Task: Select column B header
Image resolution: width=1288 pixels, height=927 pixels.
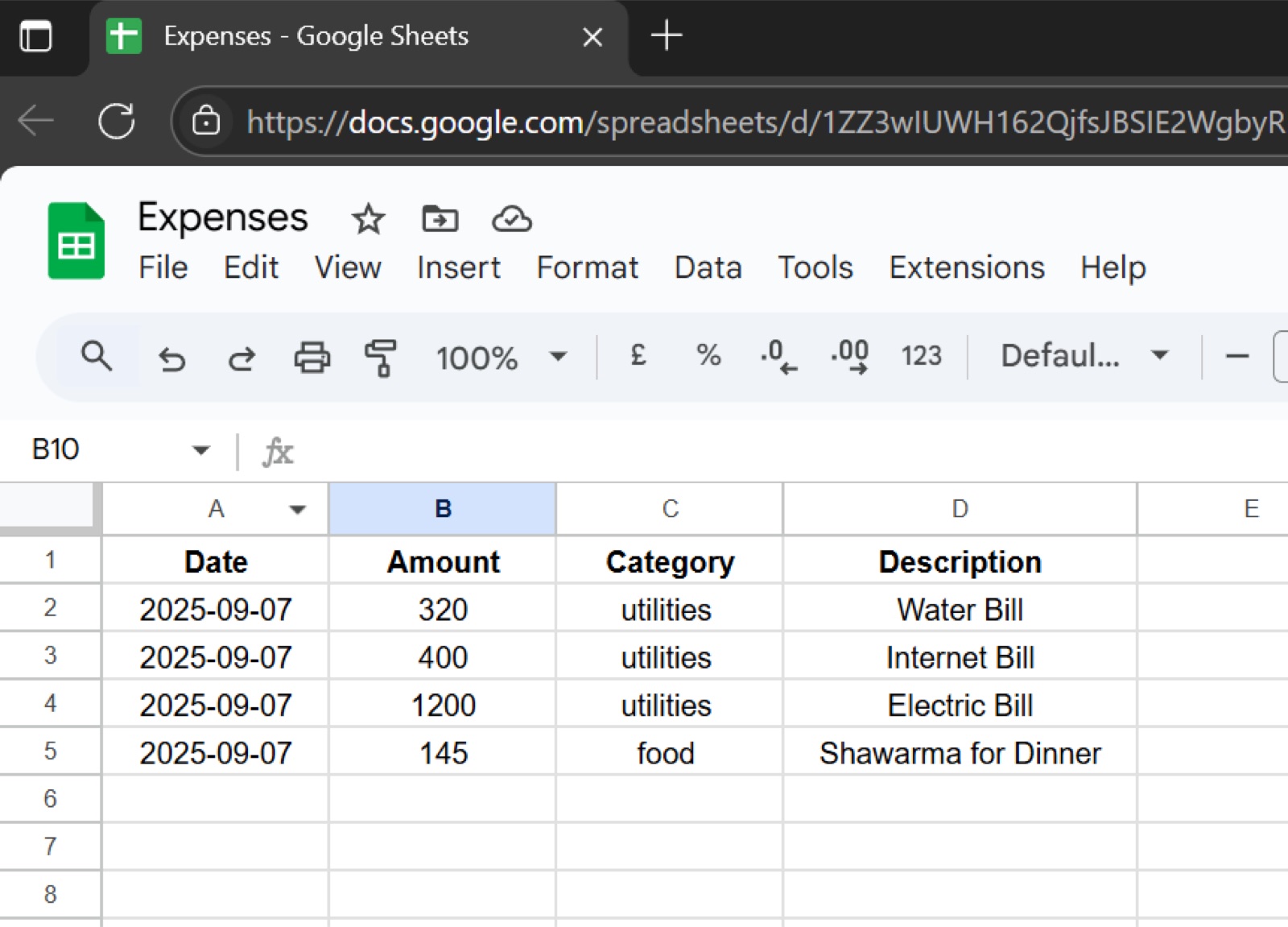Action: pos(443,509)
